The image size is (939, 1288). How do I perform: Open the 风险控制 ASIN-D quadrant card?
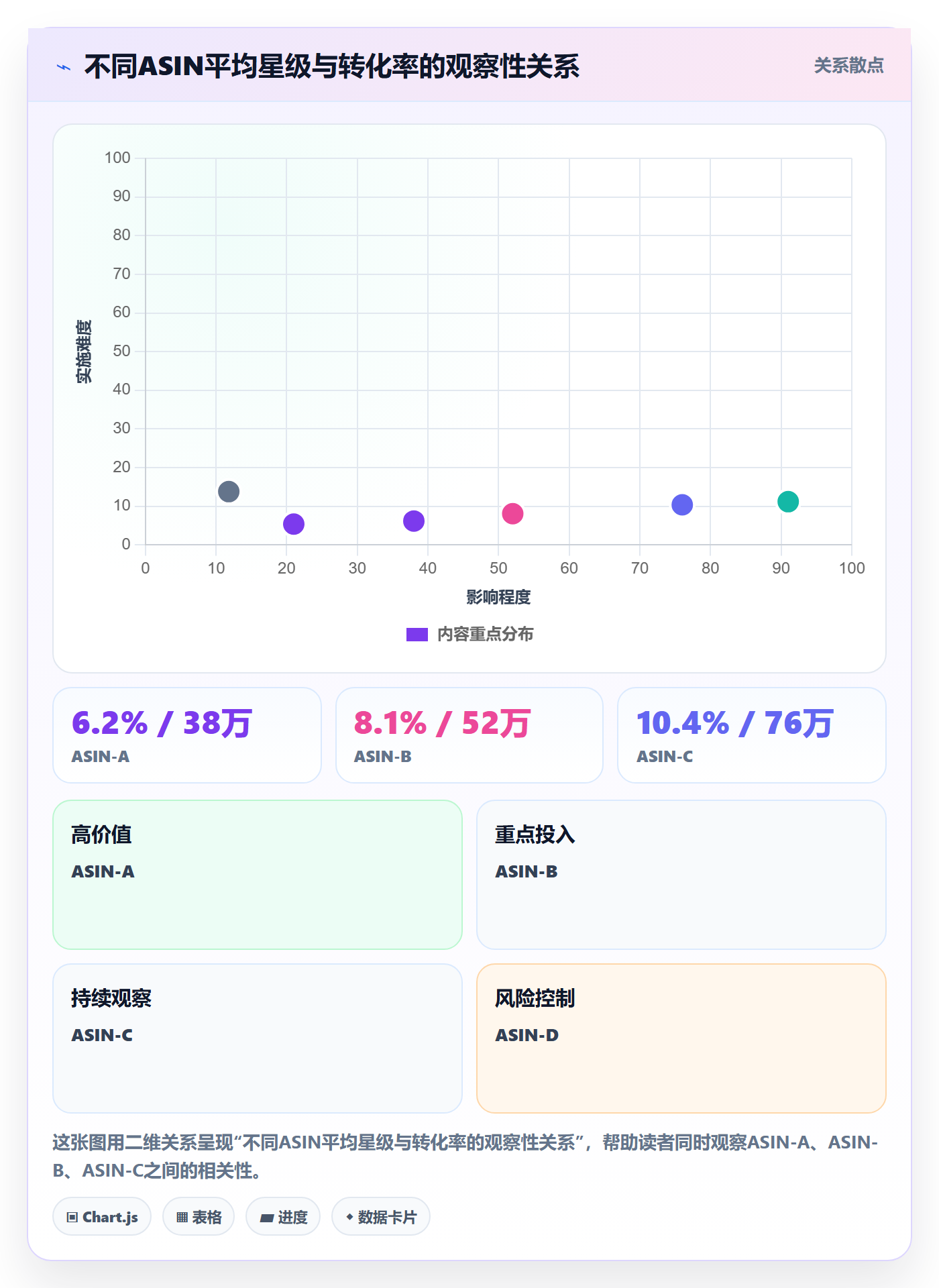point(681,1038)
